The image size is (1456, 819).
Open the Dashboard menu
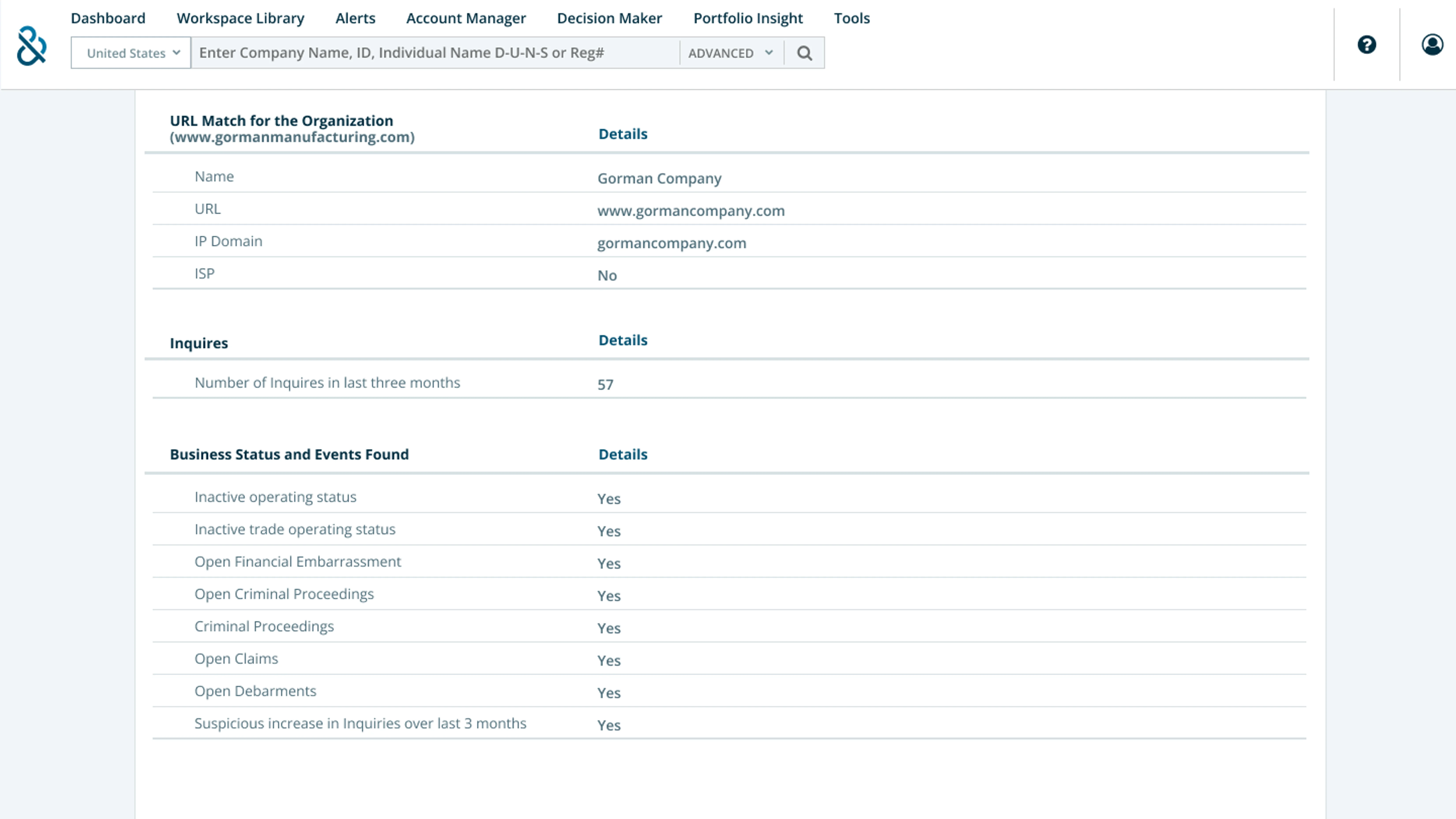tap(108, 18)
